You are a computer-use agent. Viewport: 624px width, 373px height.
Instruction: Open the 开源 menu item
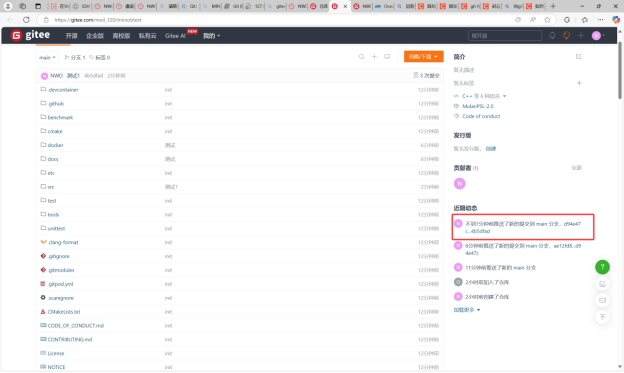(x=72, y=35)
